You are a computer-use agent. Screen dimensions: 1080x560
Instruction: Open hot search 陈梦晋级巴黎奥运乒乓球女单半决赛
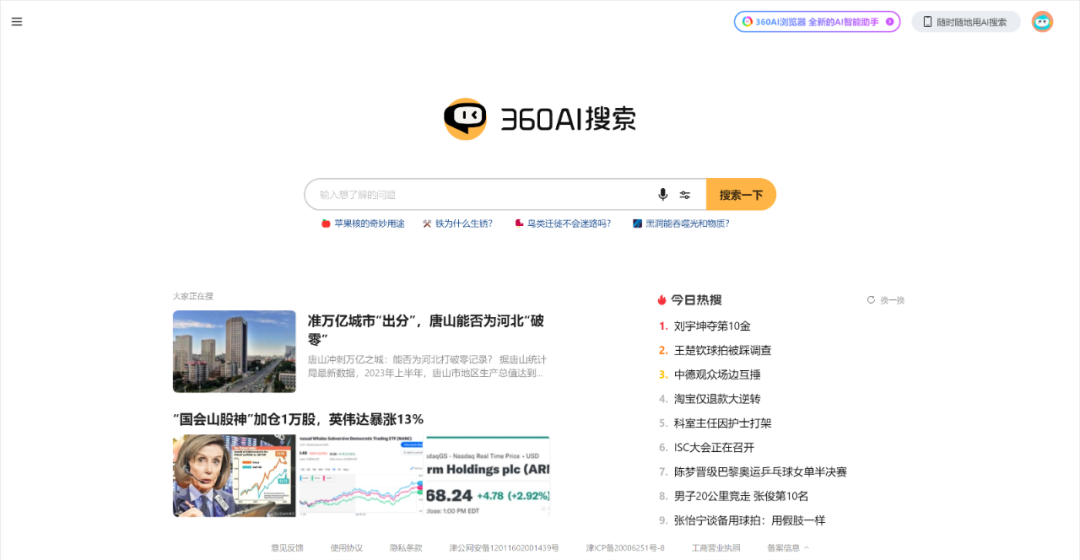760,472
